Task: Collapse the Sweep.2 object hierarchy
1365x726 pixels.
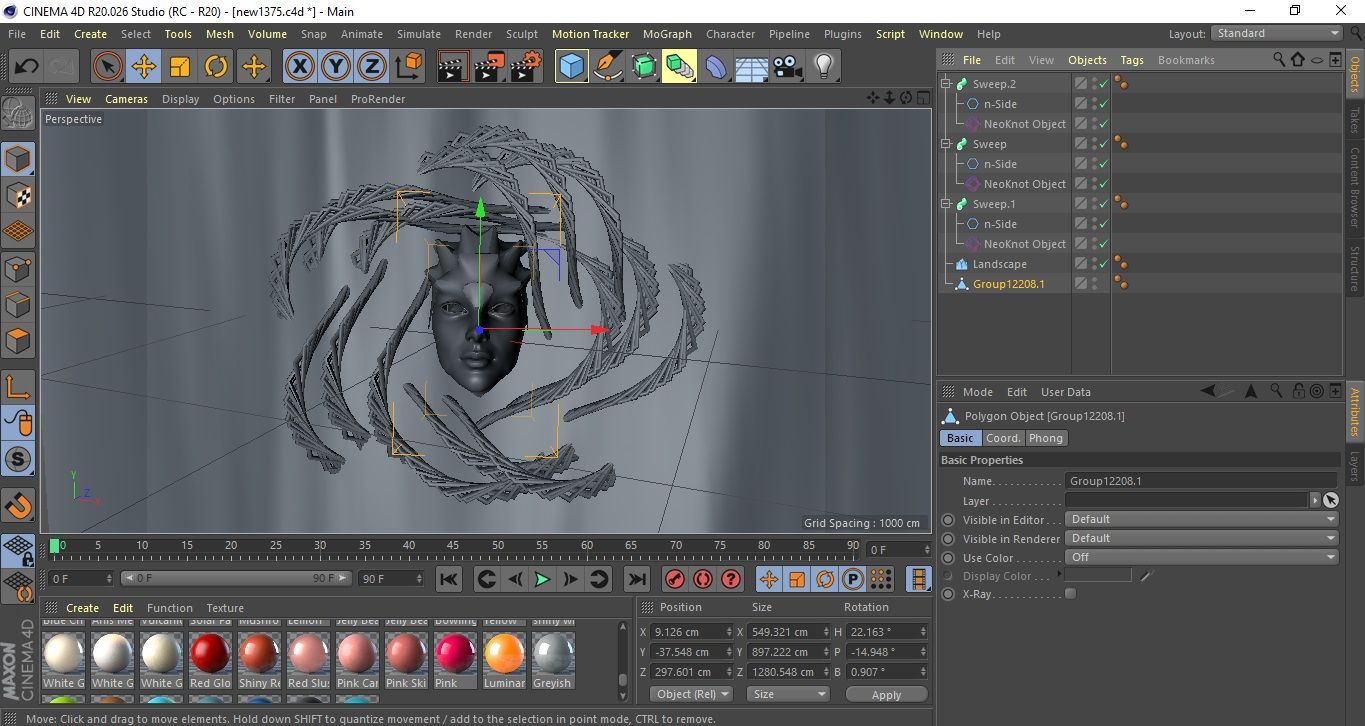Action: (x=946, y=84)
